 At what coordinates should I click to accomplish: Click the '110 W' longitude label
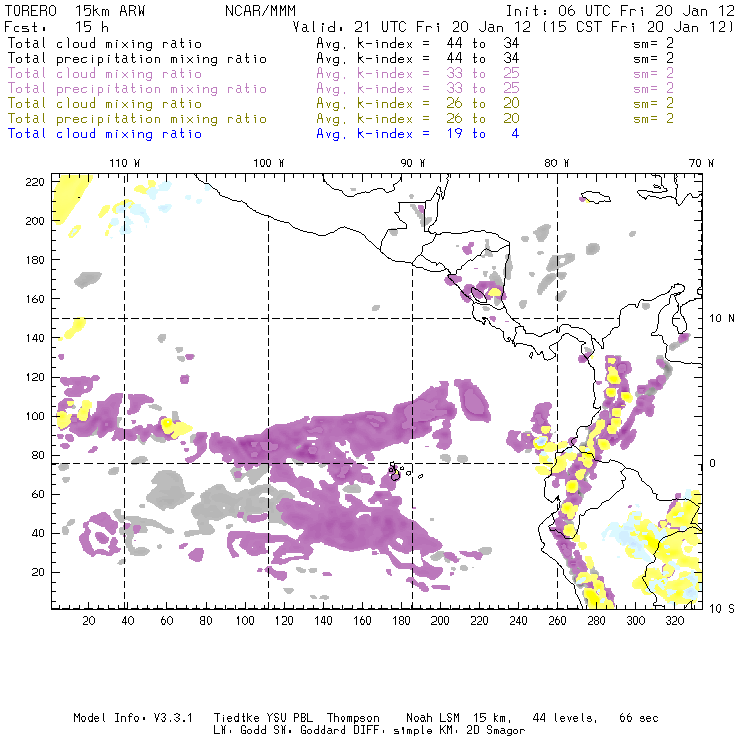coord(125,163)
